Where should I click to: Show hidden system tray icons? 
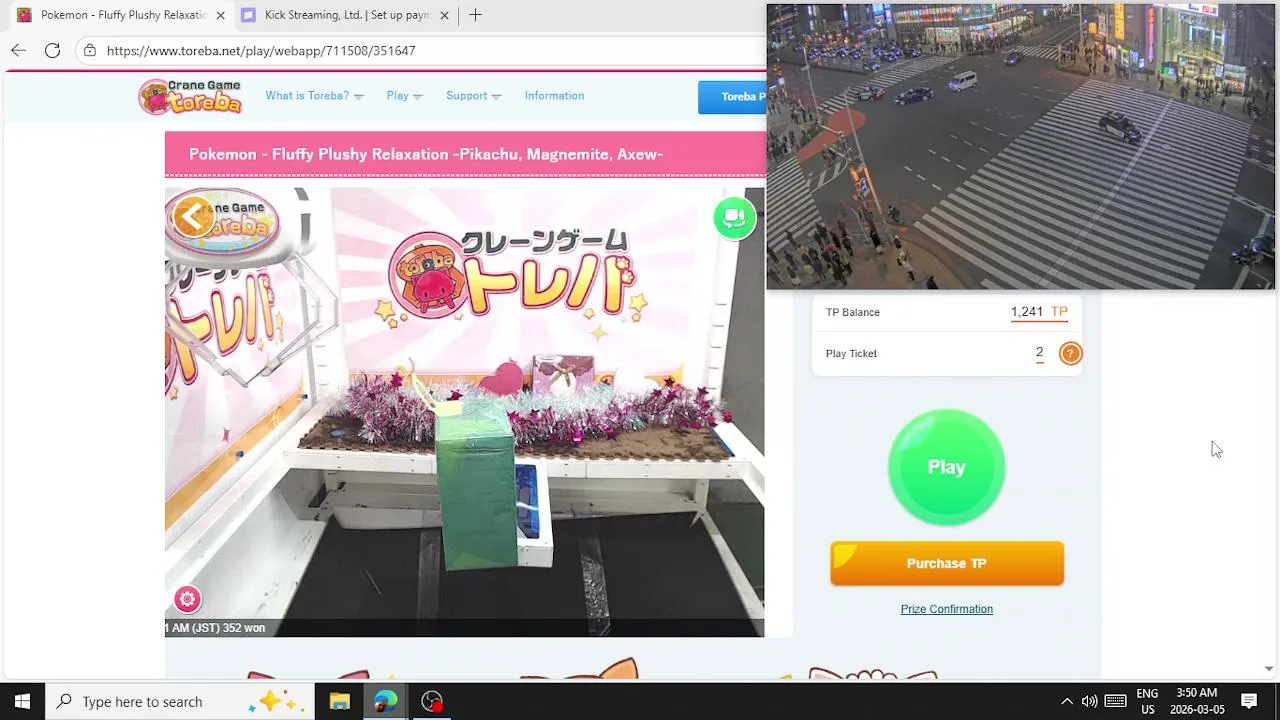click(x=1066, y=701)
